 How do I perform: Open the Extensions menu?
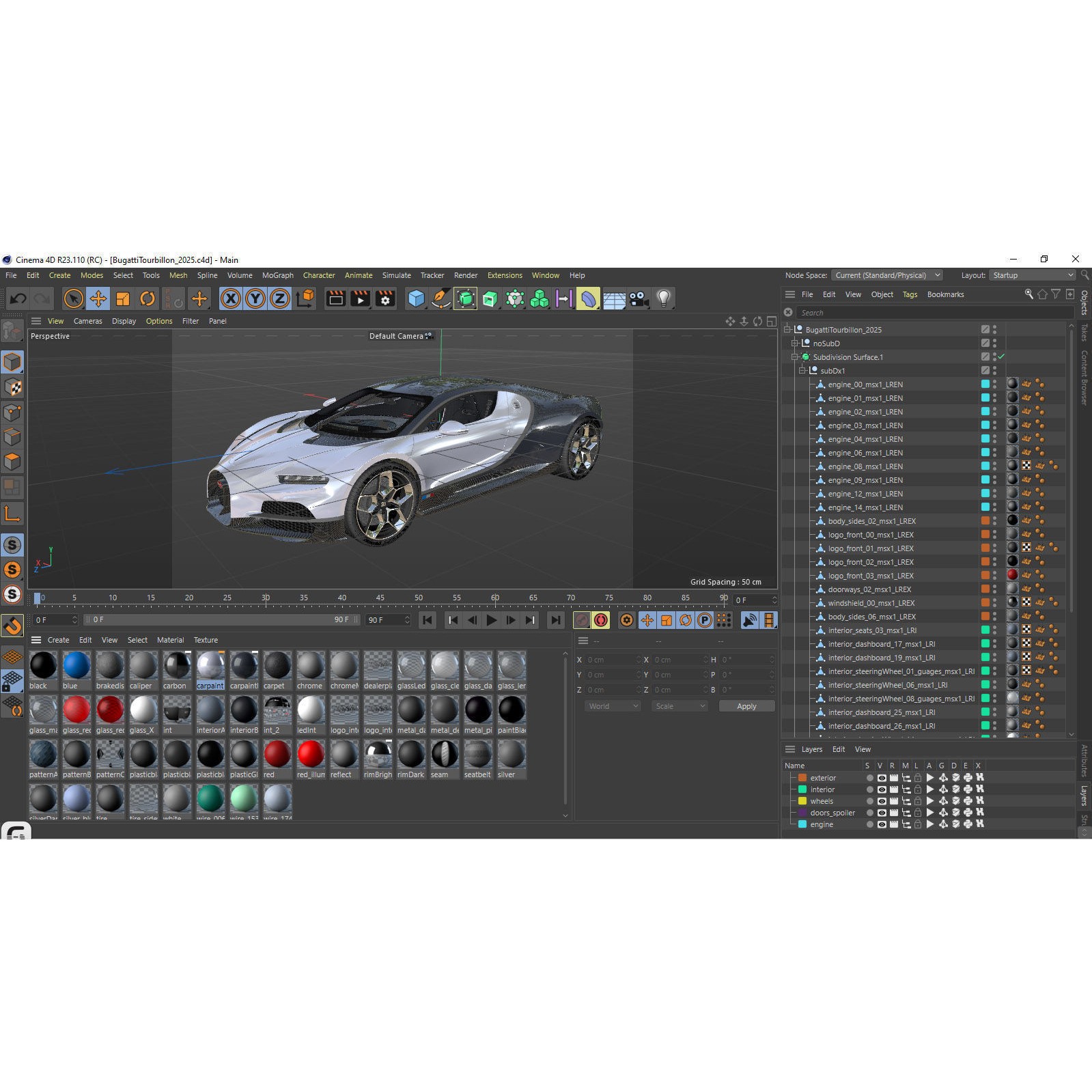(505, 275)
